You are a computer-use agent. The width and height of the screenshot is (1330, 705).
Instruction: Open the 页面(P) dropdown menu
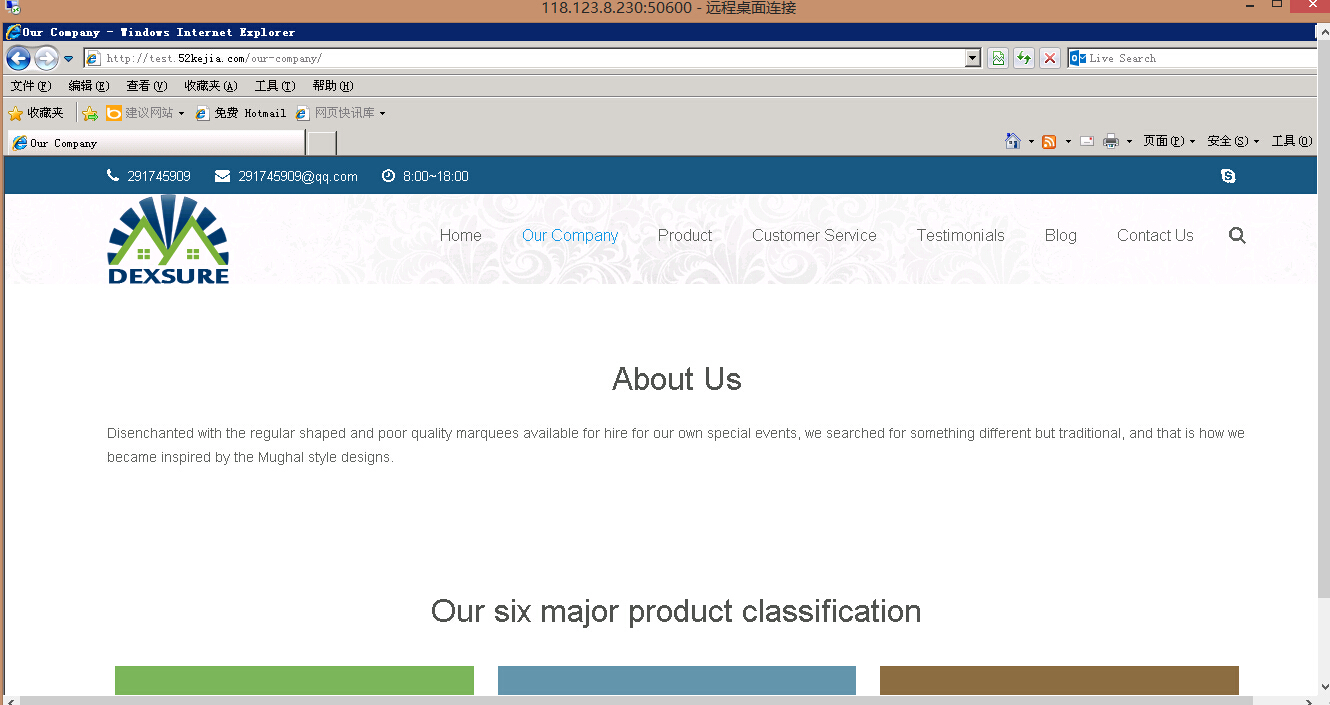coord(1168,141)
